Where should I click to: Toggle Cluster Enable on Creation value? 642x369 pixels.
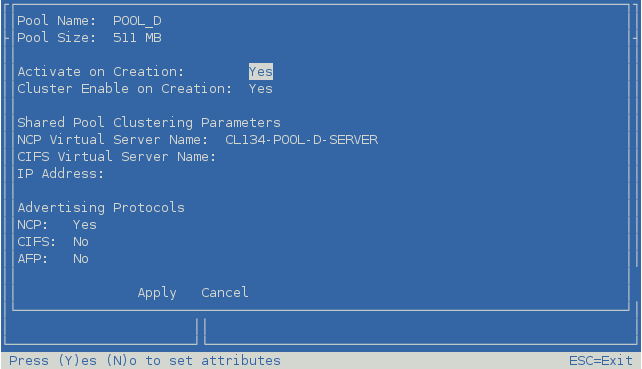[261, 89]
